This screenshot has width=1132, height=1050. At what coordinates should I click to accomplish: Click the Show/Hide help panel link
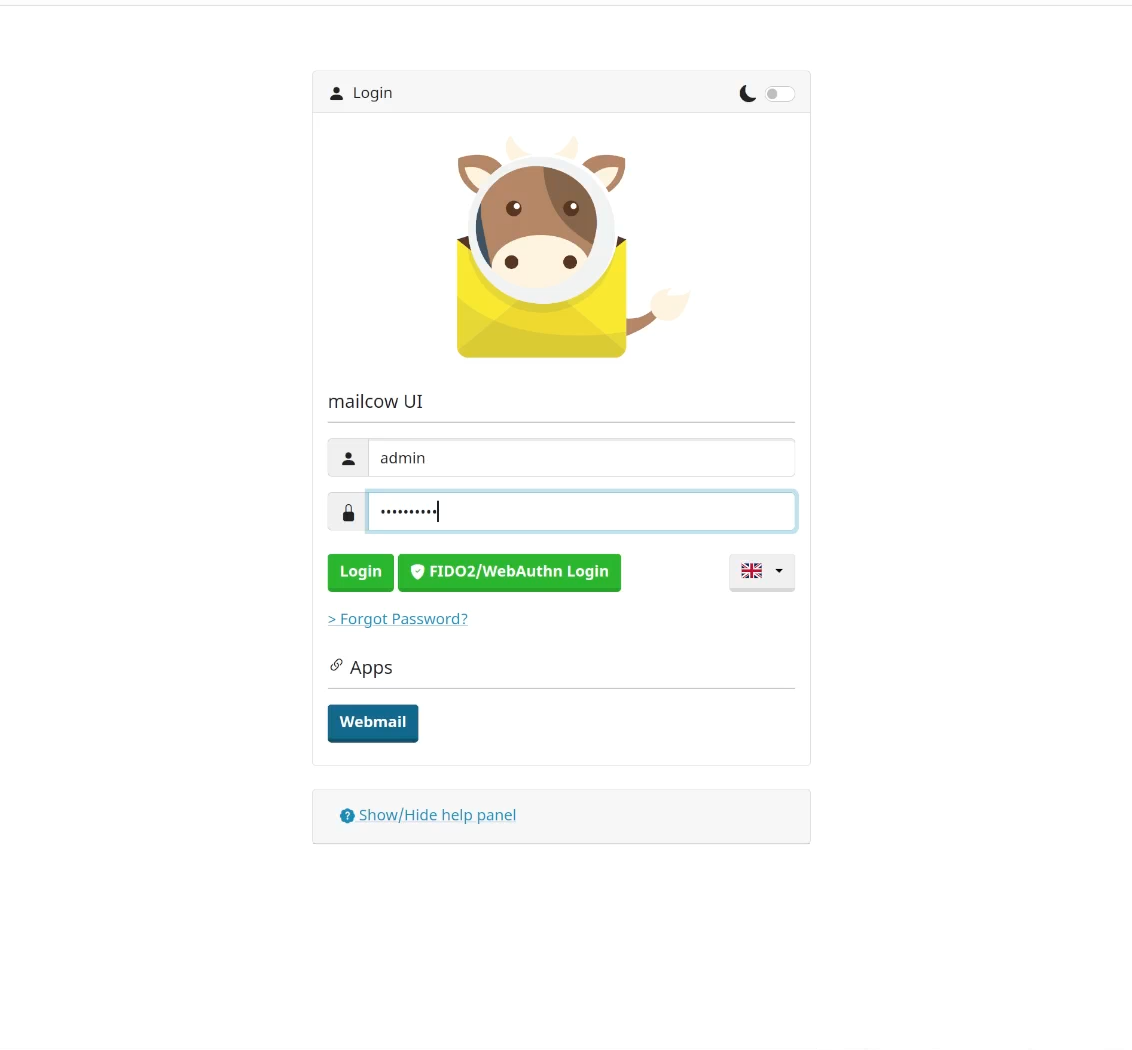tap(437, 815)
